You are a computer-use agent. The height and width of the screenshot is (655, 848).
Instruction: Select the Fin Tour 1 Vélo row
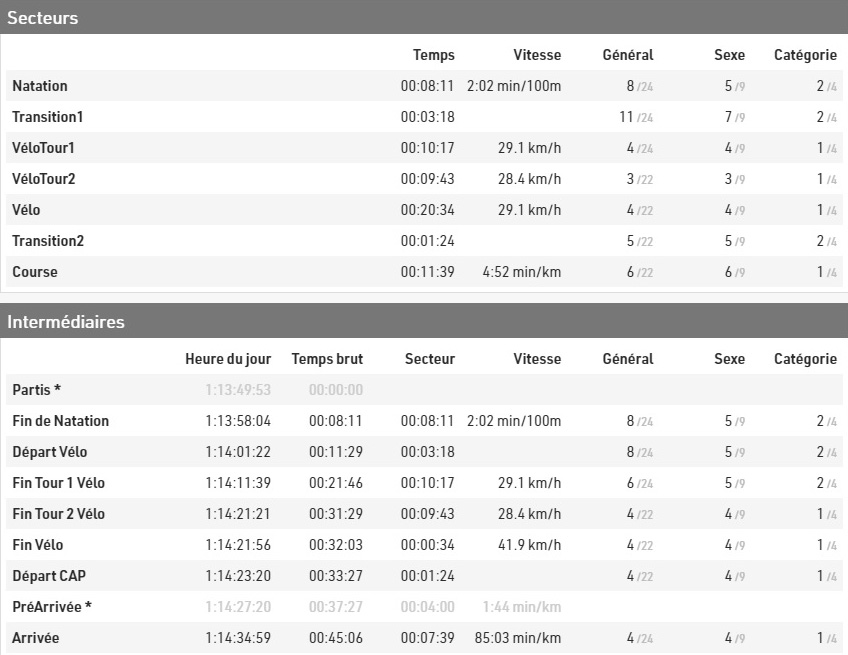coord(424,482)
